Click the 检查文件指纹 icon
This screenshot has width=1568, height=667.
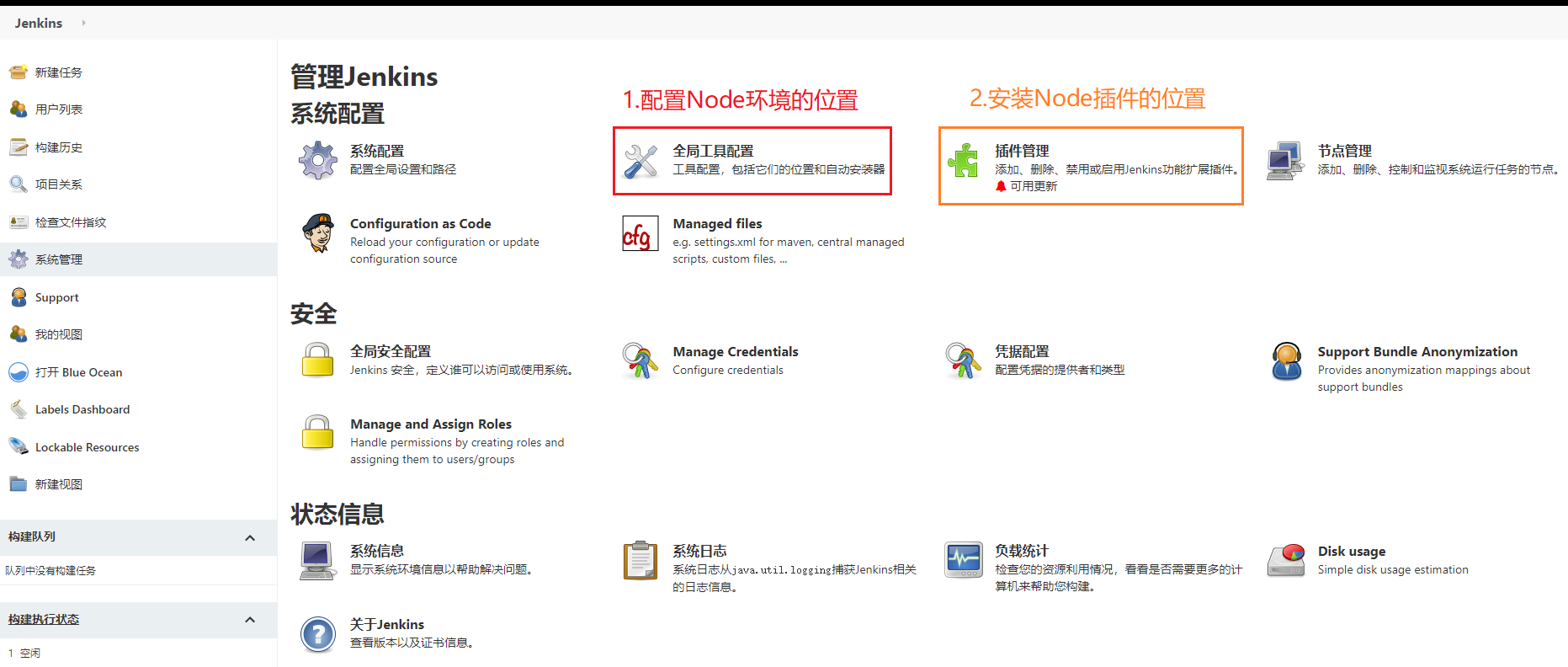(x=19, y=222)
